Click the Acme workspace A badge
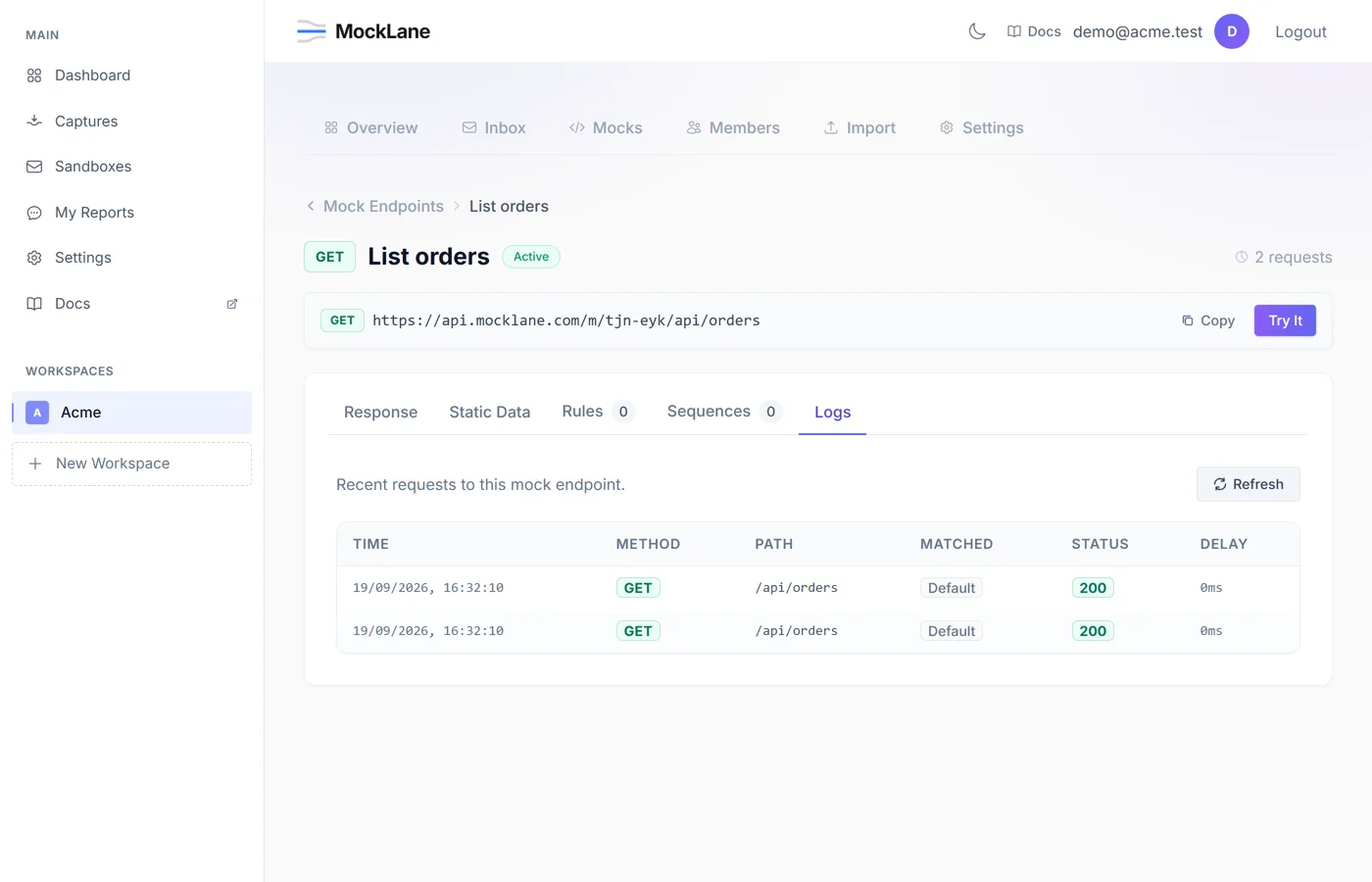1372x882 pixels. [37, 413]
